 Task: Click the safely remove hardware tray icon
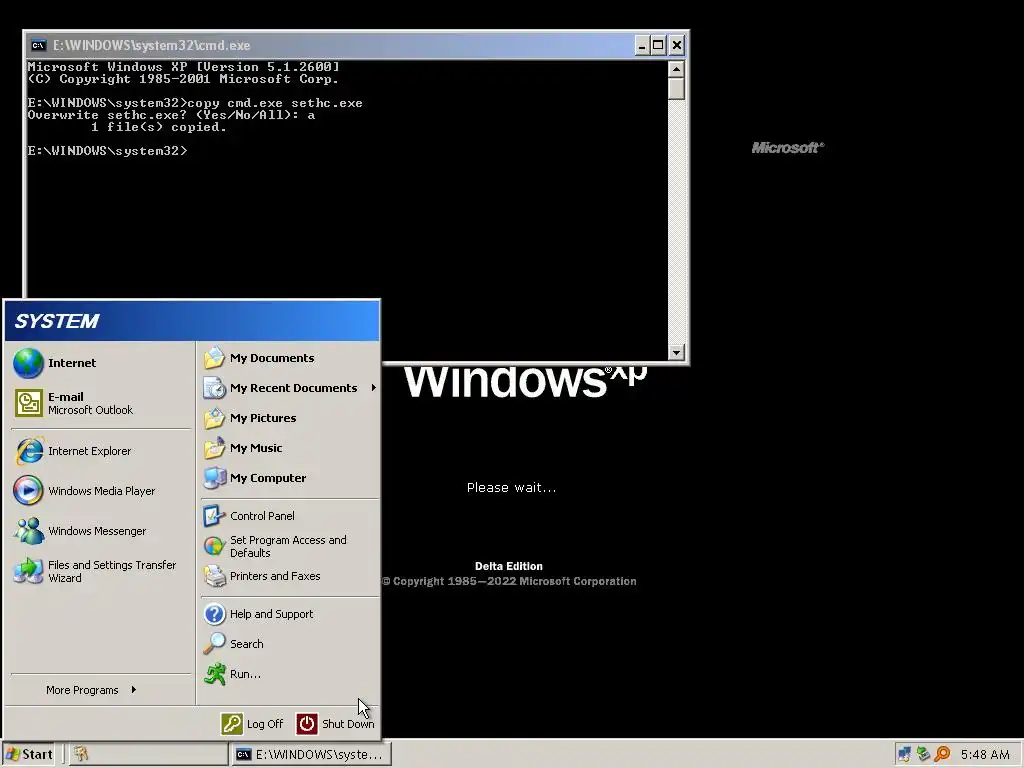(923, 754)
